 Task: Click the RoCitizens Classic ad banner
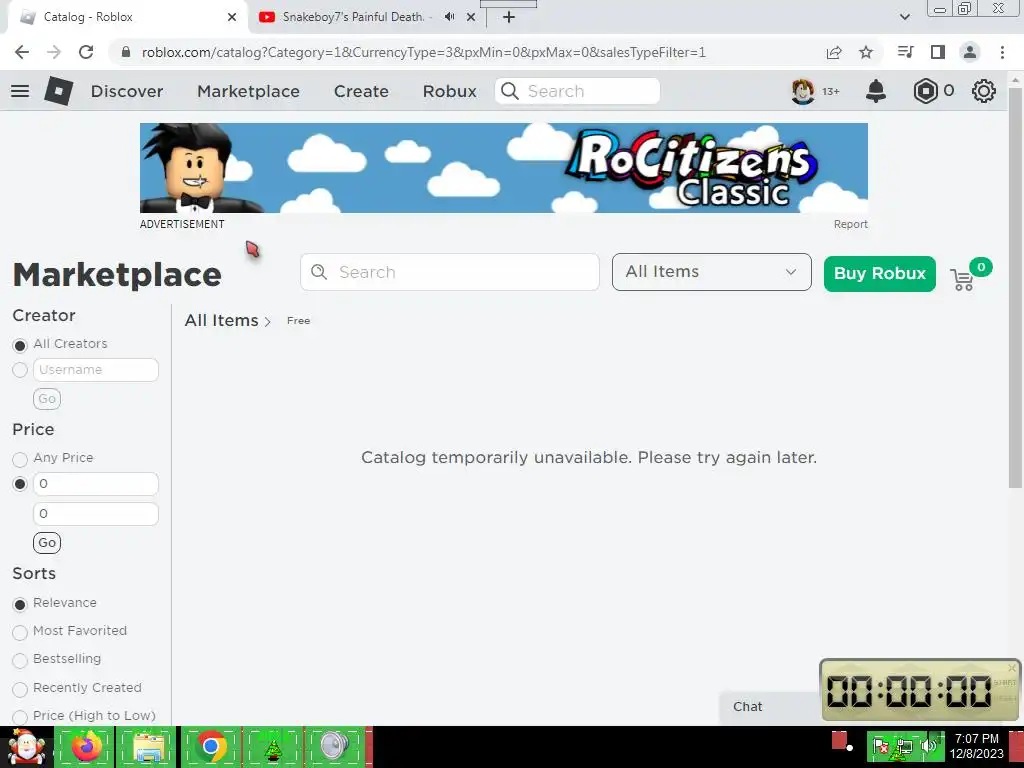(x=504, y=168)
